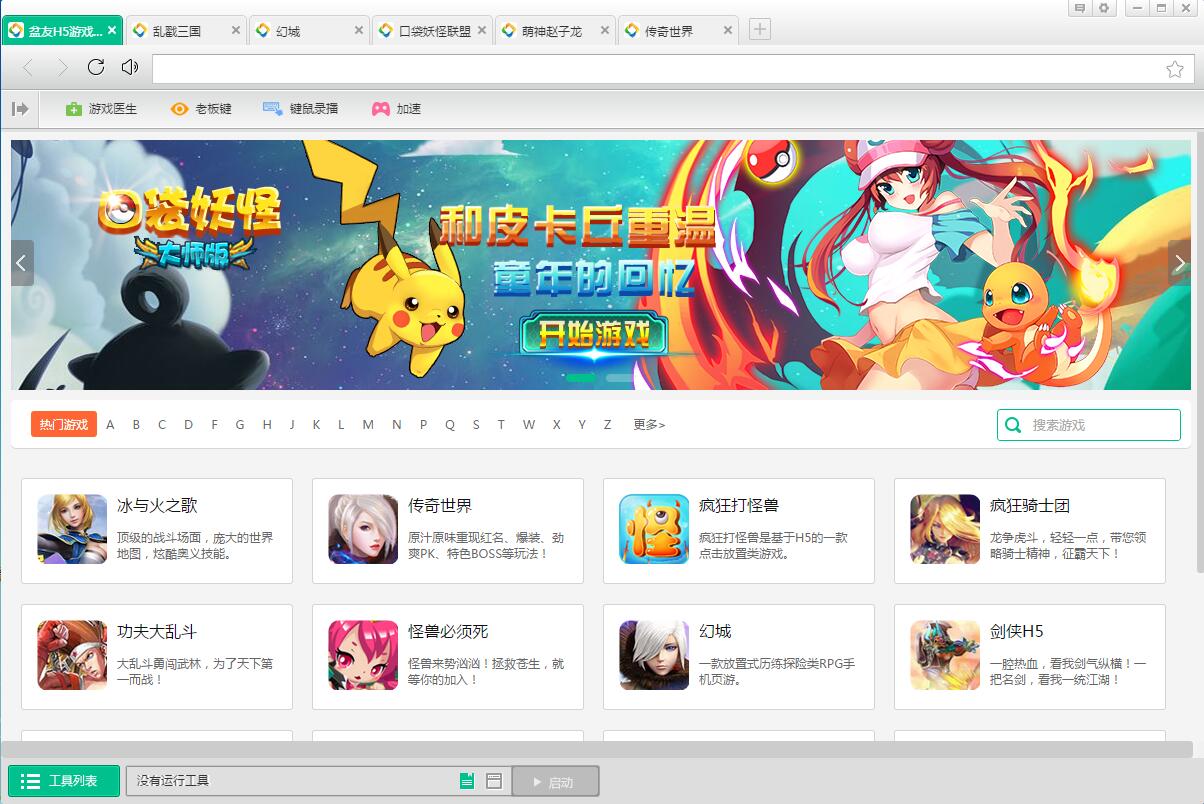This screenshot has width=1204, height=804.
Task: Close the 盆友H5游戏 tab
Action: pyautogui.click(x=112, y=31)
